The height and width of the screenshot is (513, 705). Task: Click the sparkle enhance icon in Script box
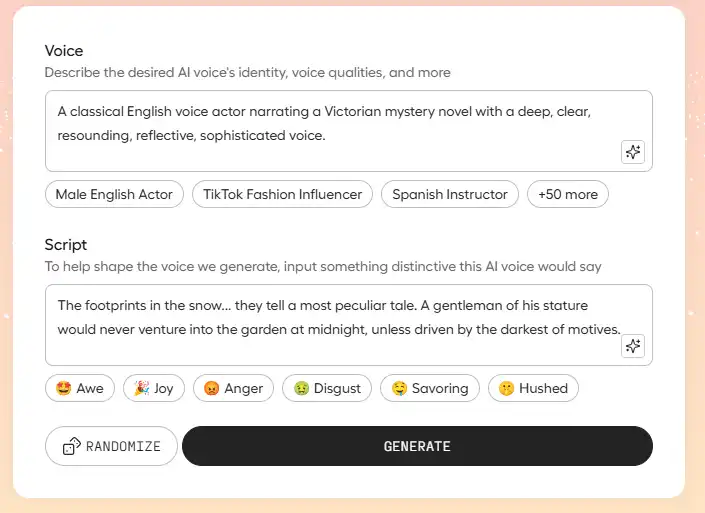coord(632,346)
